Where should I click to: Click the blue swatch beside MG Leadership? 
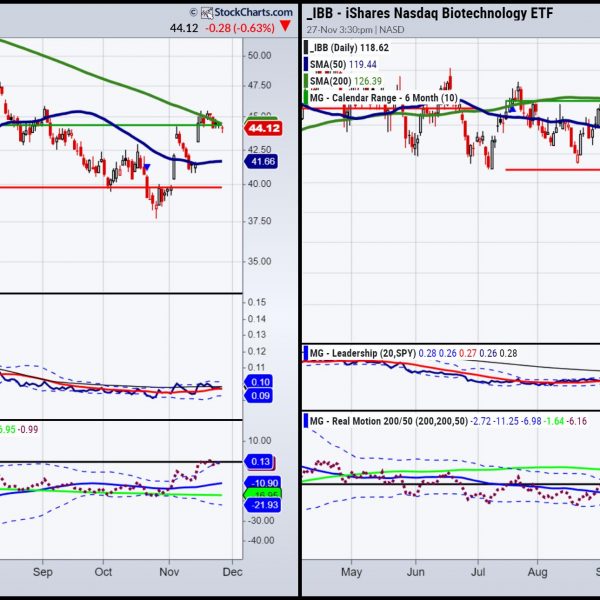[306, 353]
